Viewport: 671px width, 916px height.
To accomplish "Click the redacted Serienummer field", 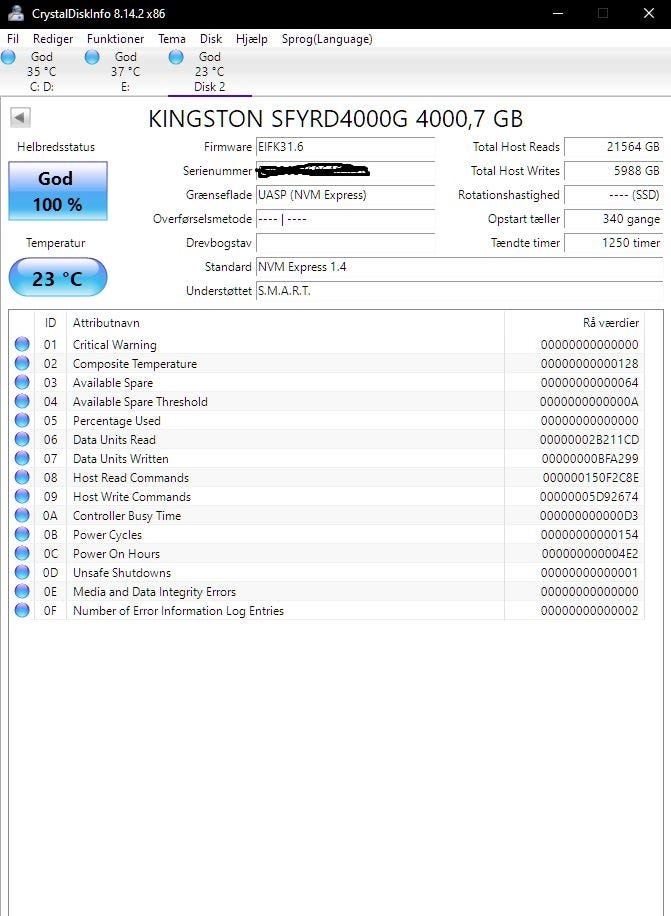I will click(346, 171).
